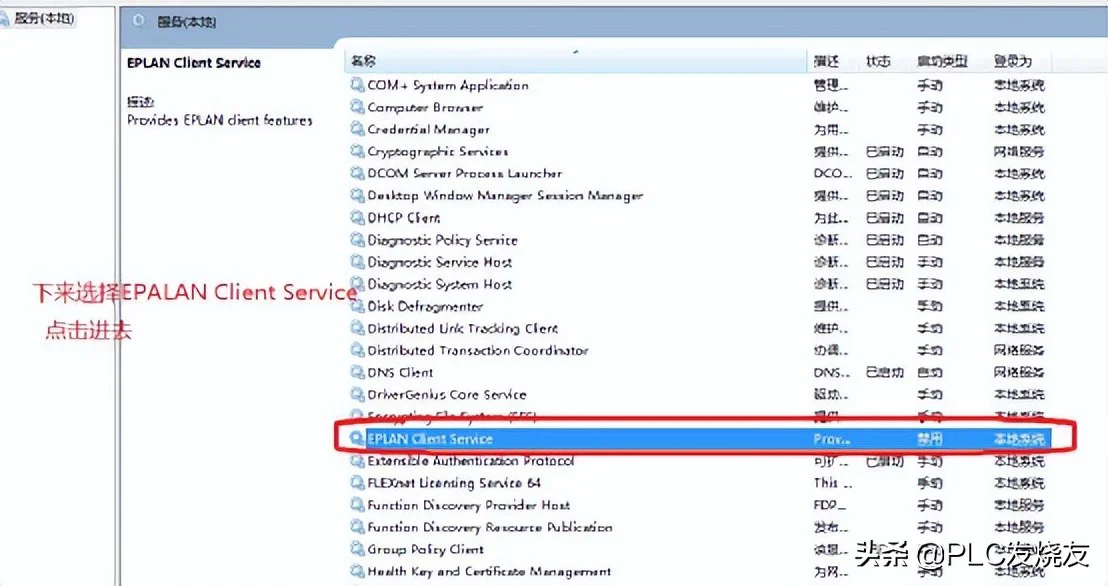
Task: Select the Computer Browser service row
Action: (425, 107)
